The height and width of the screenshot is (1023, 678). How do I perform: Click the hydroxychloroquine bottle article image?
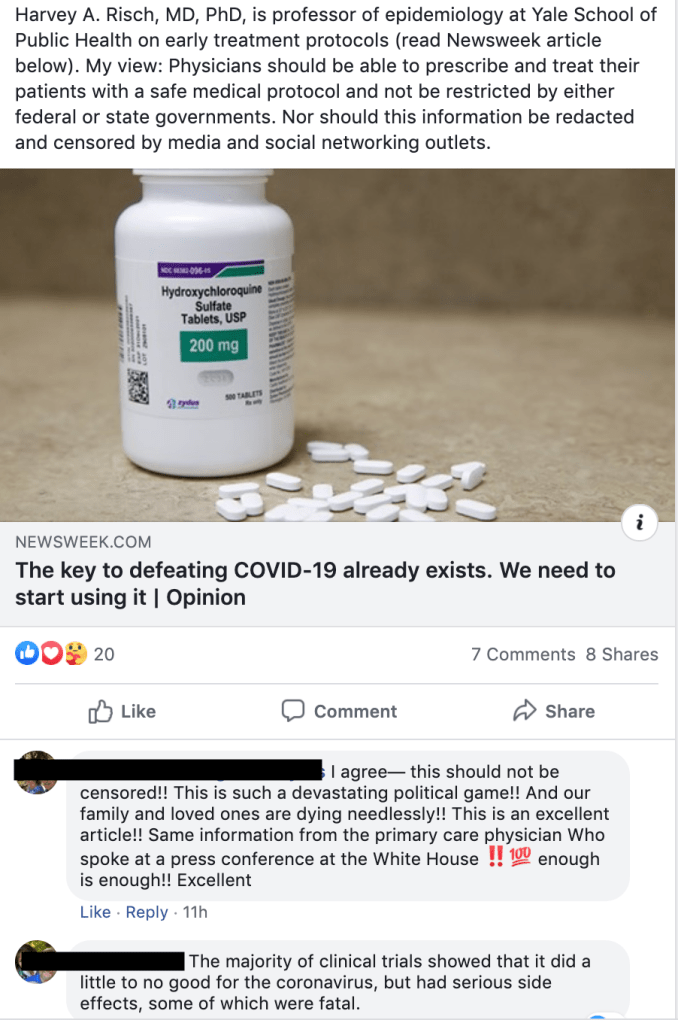coord(337,345)
